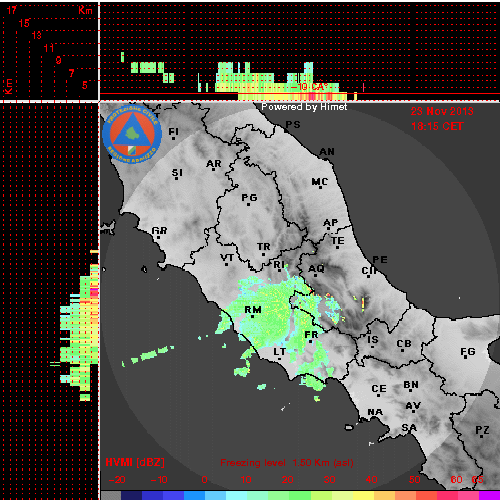This screenshot has width=500, height=500.
Task: Click the RI city label
Action: (x=279, y=265)
